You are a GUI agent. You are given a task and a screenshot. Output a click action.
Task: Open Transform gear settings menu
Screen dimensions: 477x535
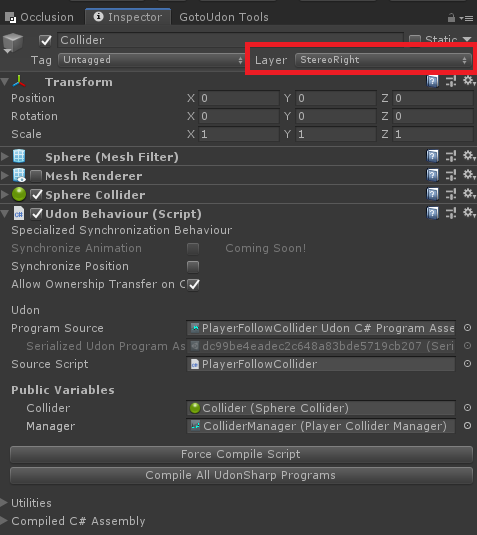tap(469, 81)
